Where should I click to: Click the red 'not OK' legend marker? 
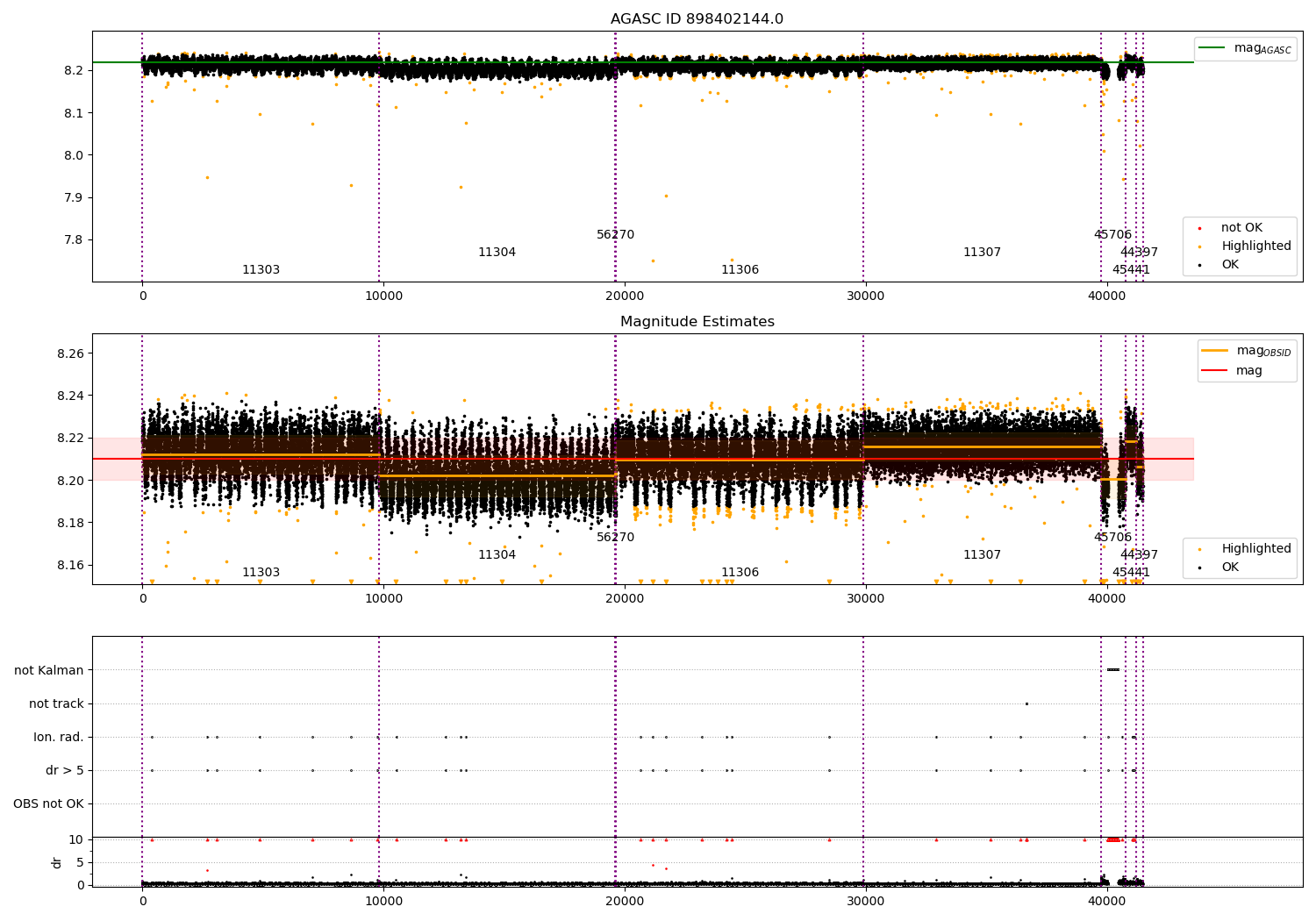coord(1198,228)
